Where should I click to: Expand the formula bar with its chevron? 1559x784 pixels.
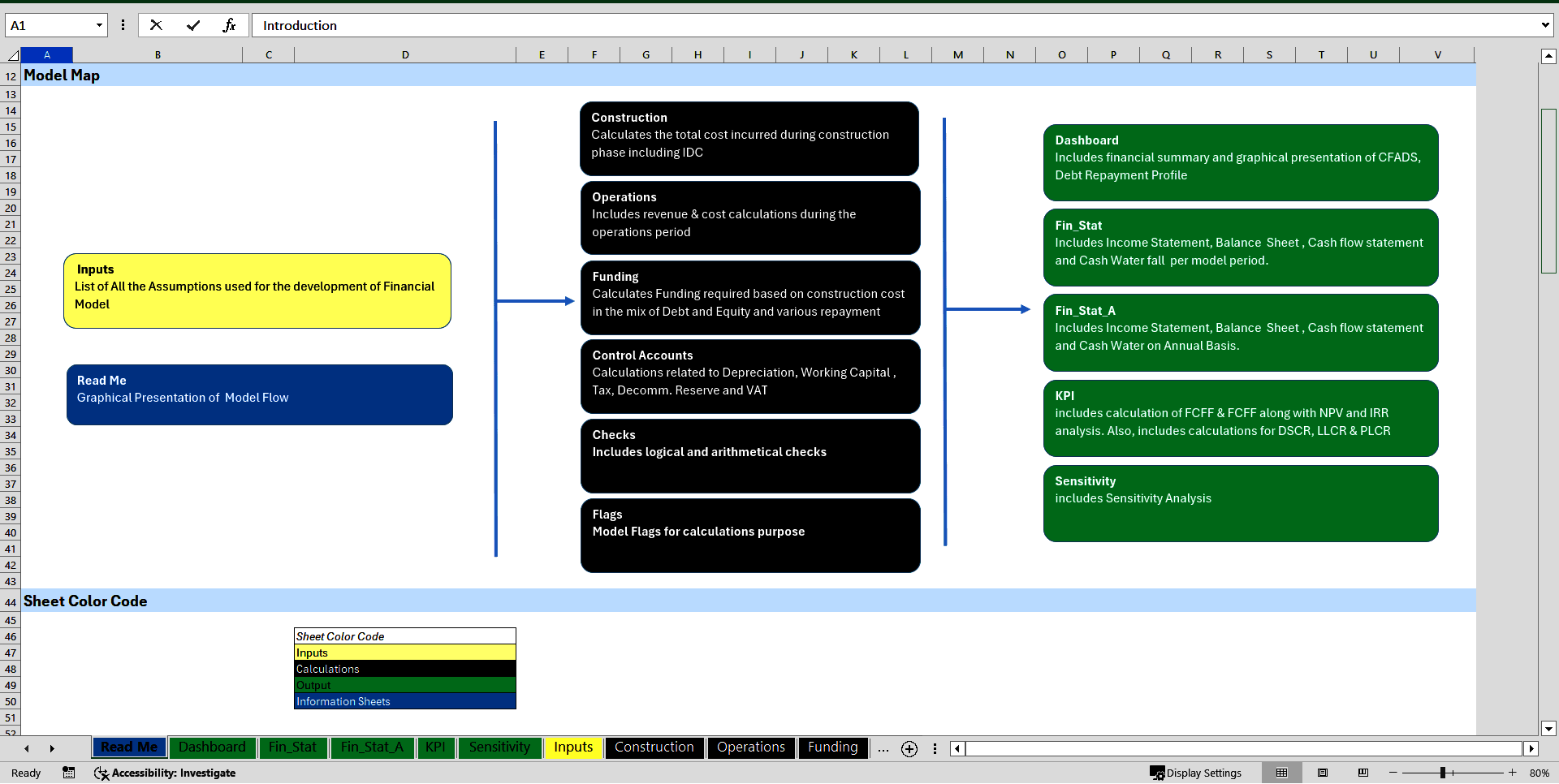1545,25
